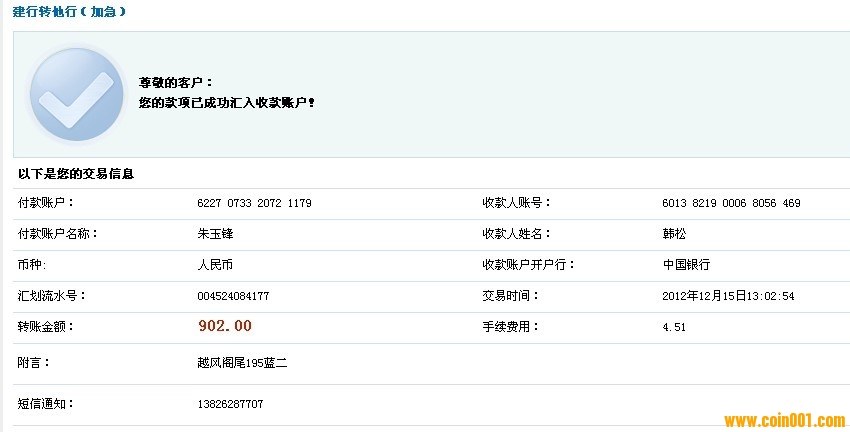
Task: Click the 建行转他行（加急）page heading
Action: click(68, 12)
